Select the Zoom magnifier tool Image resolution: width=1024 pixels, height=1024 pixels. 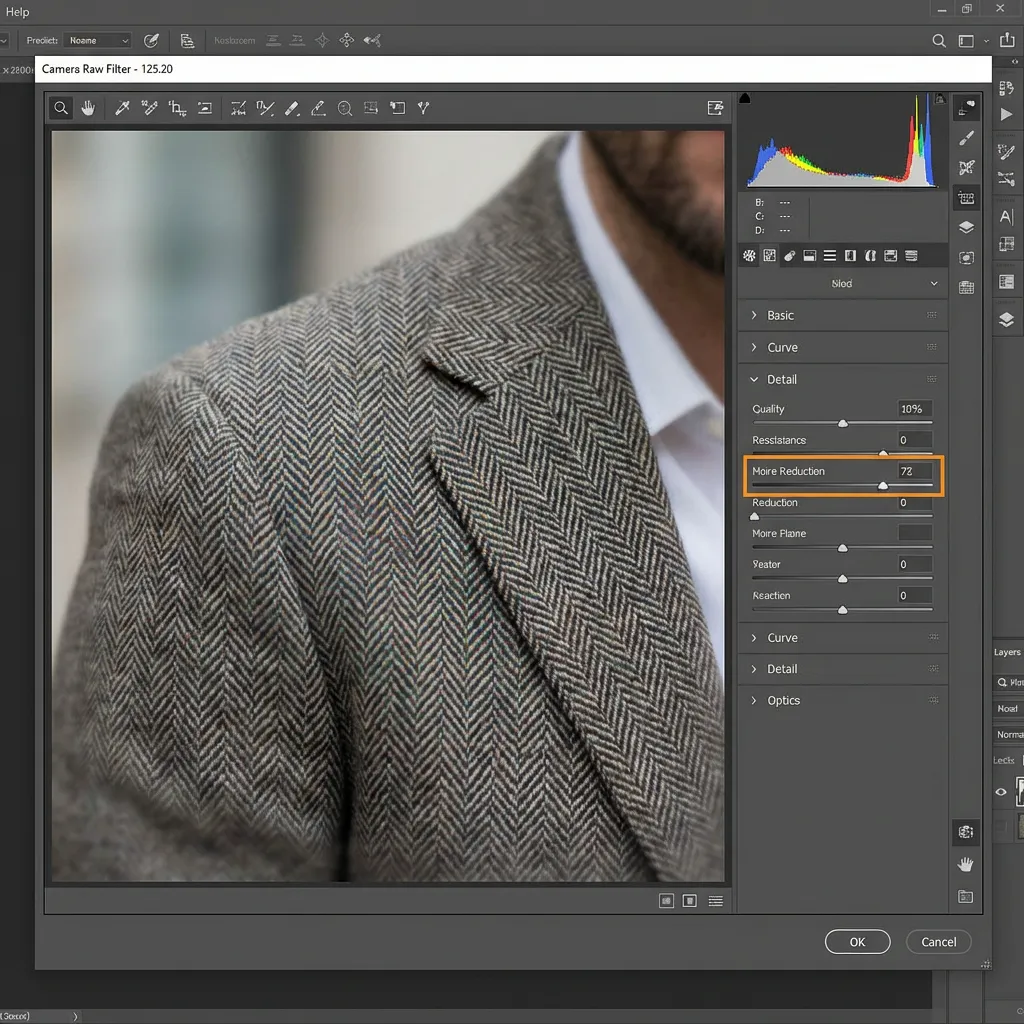[x=61, y=108]
